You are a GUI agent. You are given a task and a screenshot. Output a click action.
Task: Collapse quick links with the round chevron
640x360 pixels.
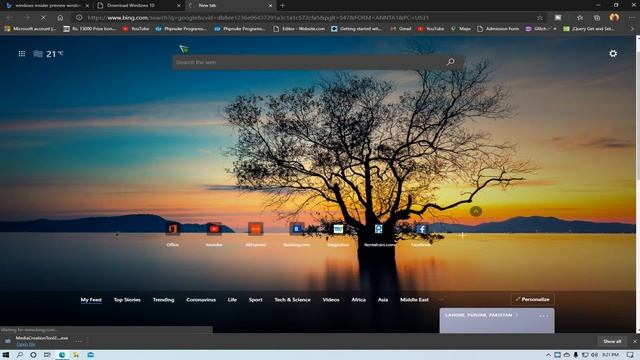click(476, 211)
